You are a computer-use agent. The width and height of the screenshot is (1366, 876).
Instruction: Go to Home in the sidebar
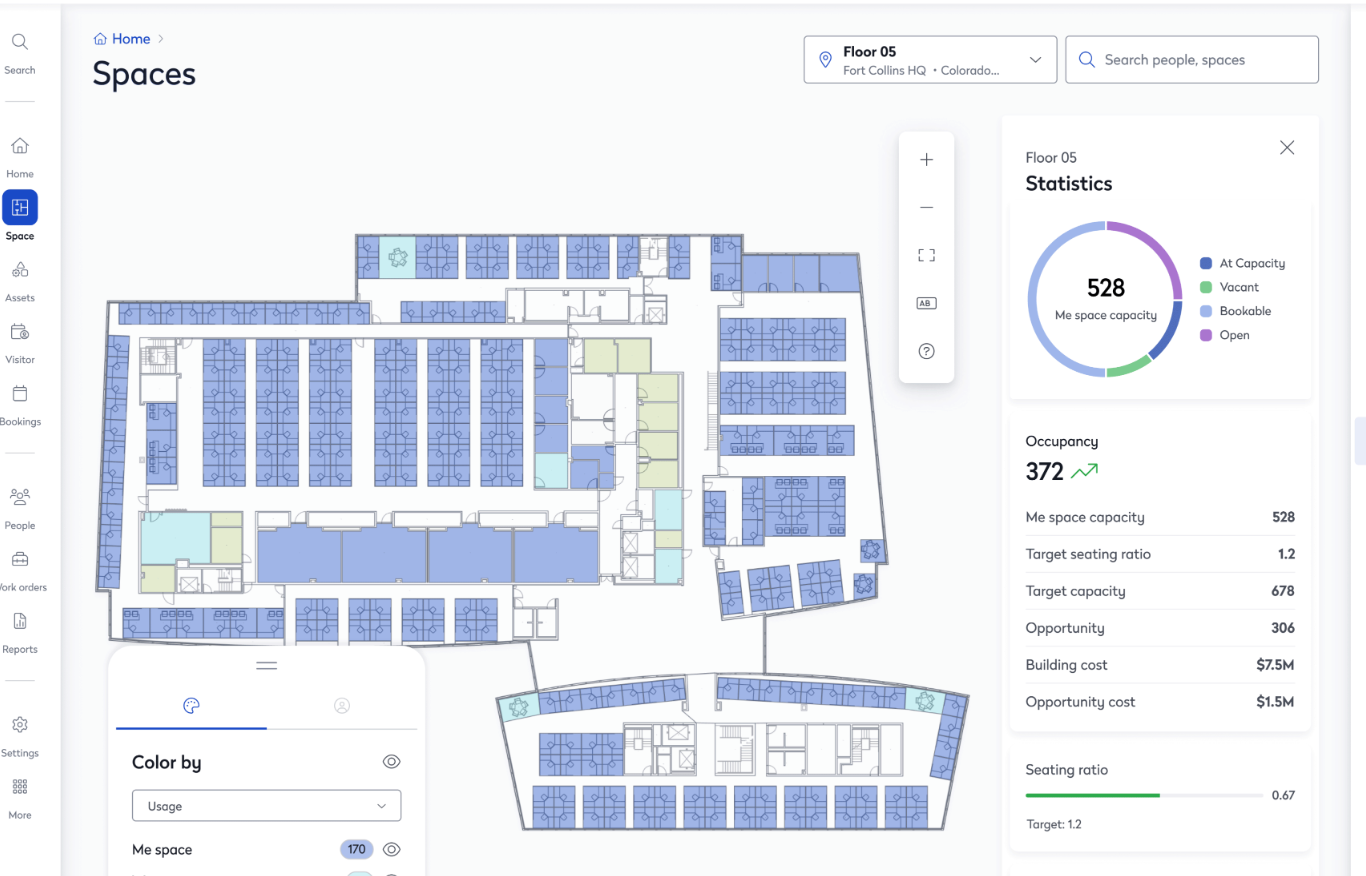19,158
